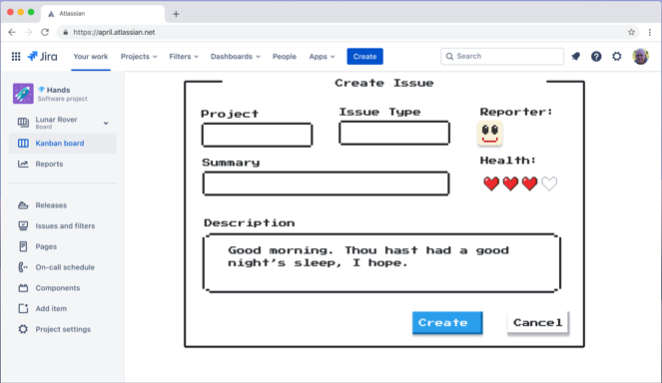
Task: Open Add item link in sidebar
Action: (x=51, y=309)
